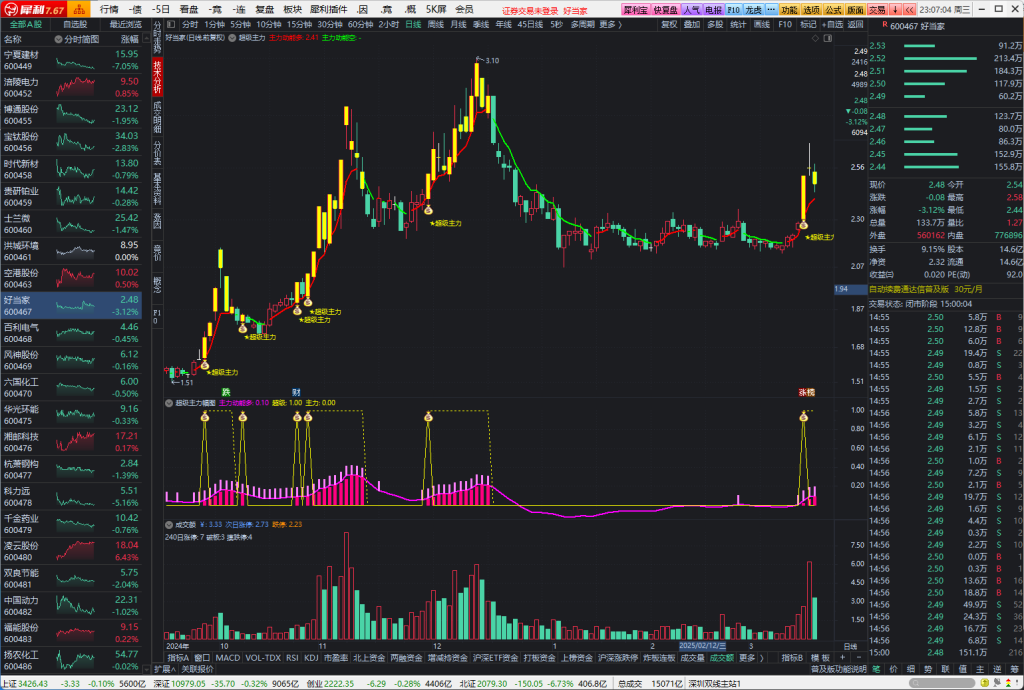
Task: Open the 窗口 window count selector
Action: (202, 658)
